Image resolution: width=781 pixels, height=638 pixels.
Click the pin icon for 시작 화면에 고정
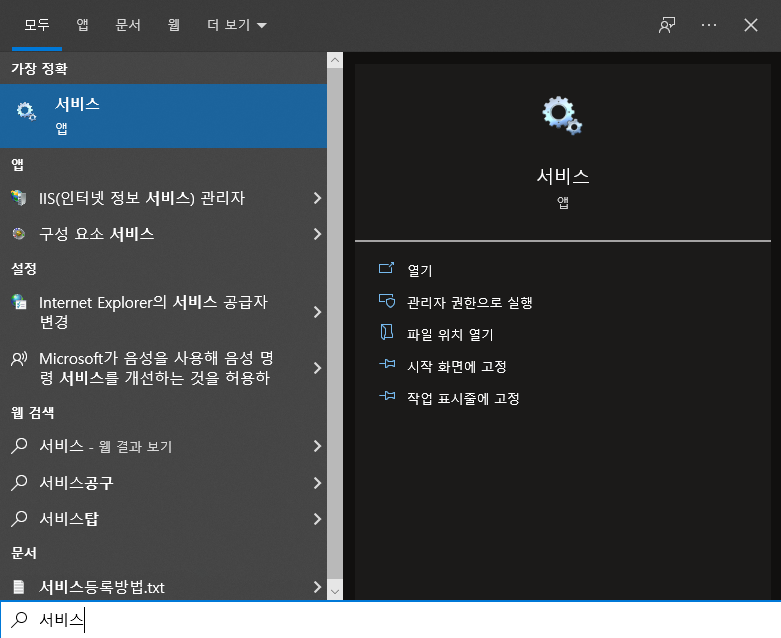387,365
